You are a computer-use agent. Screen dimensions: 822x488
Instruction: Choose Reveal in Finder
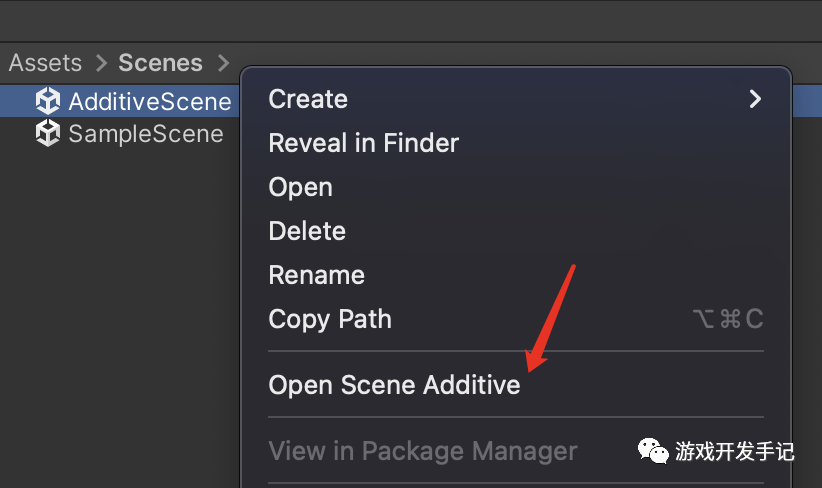[x=363, y=143]
